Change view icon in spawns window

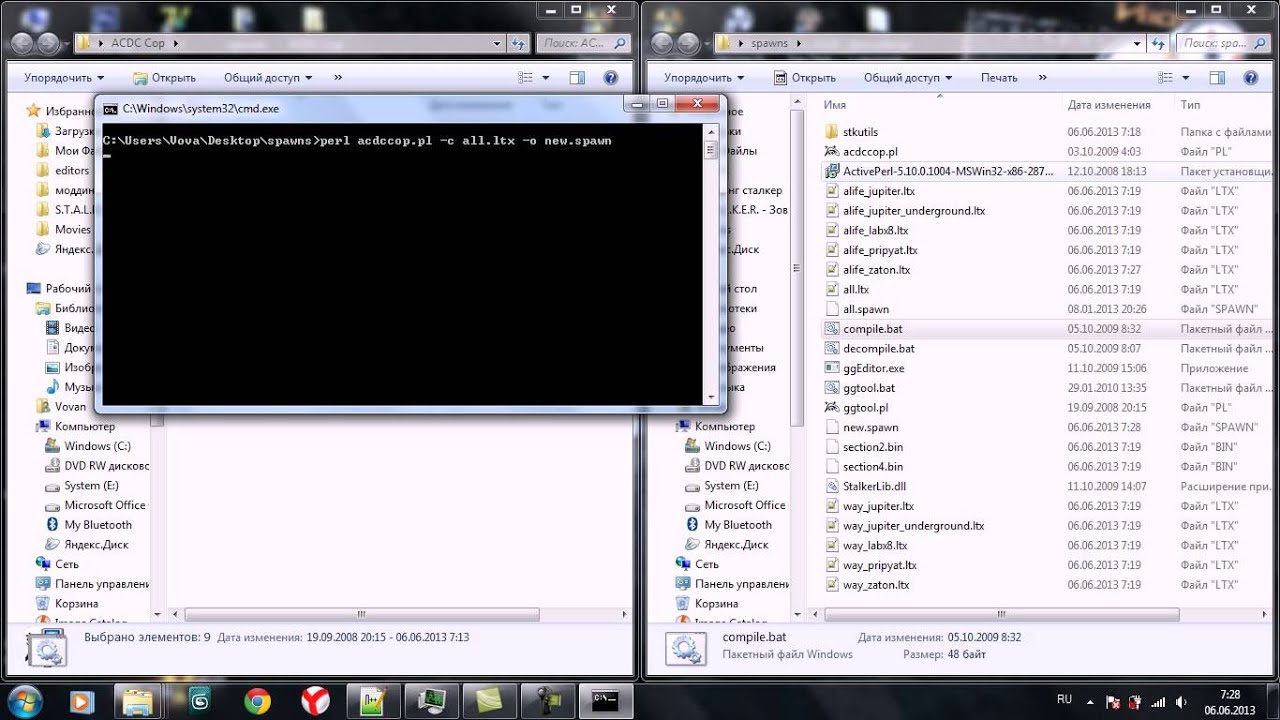1165,78
